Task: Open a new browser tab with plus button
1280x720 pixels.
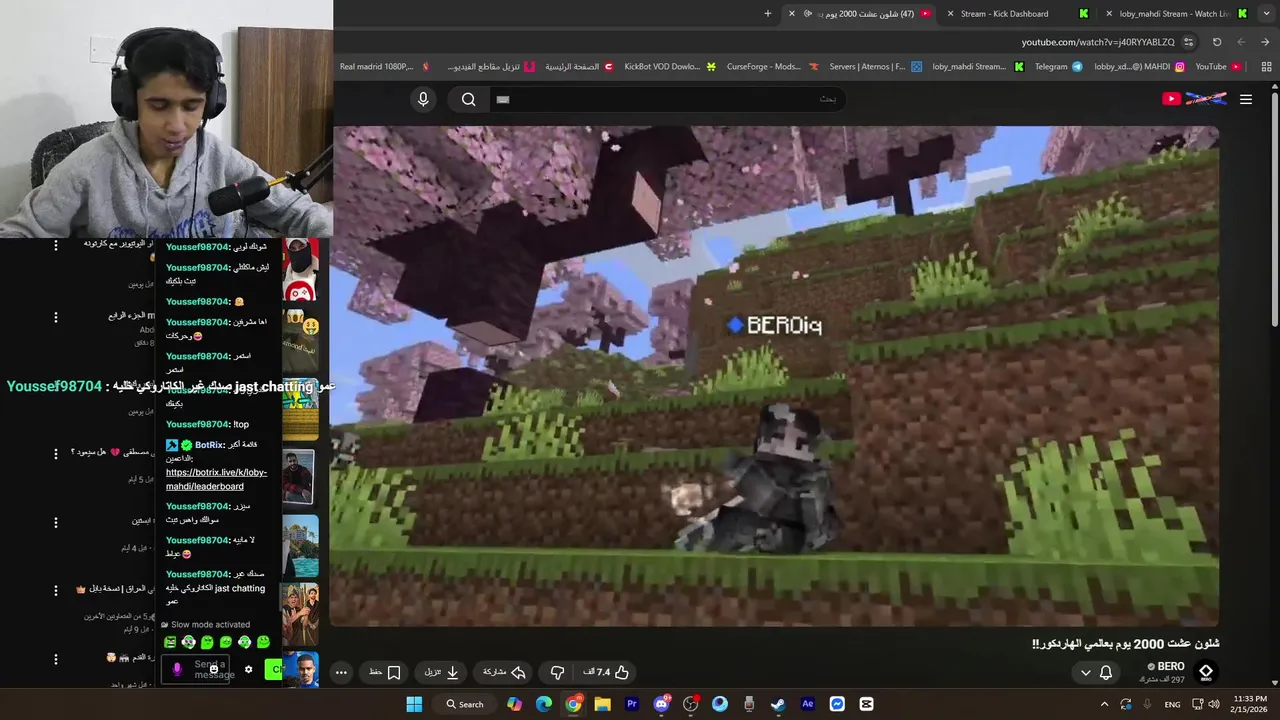Action: click(768, 13)
